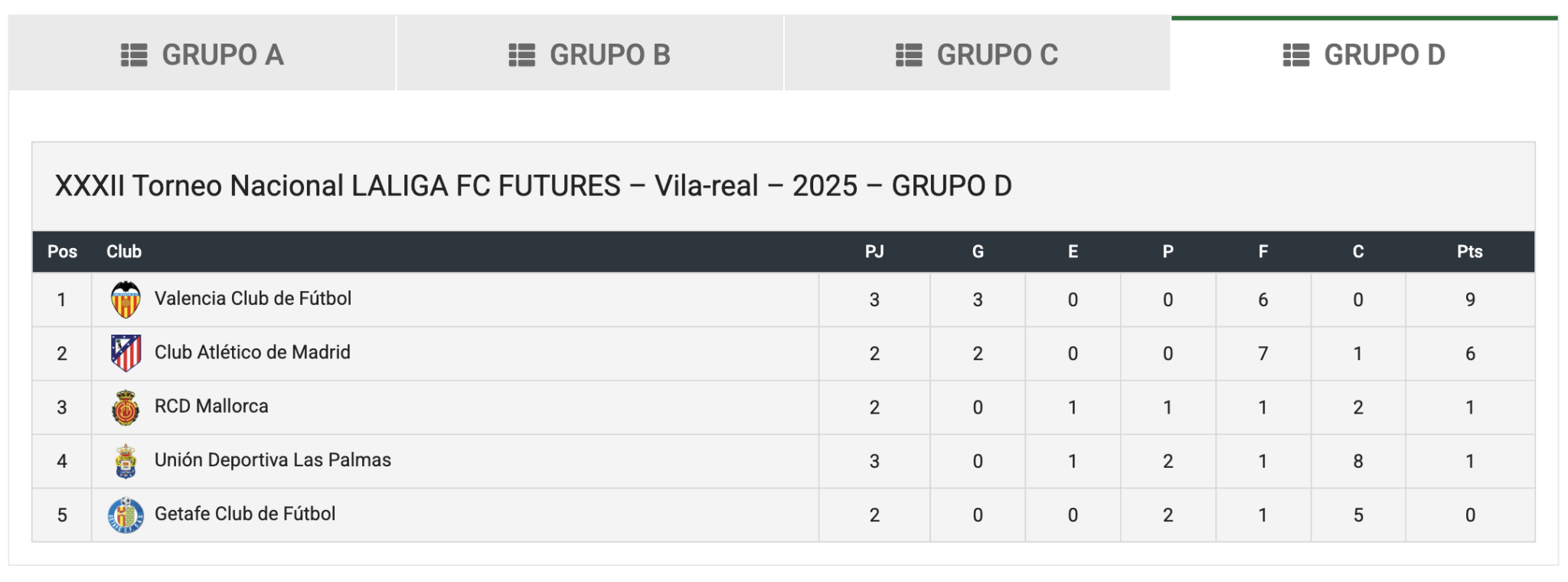Image resolution: width=1568 pixels, height=582 pixels.
Task: Click the RCD Mallorca crest
Action: click(x=126, y=407)
